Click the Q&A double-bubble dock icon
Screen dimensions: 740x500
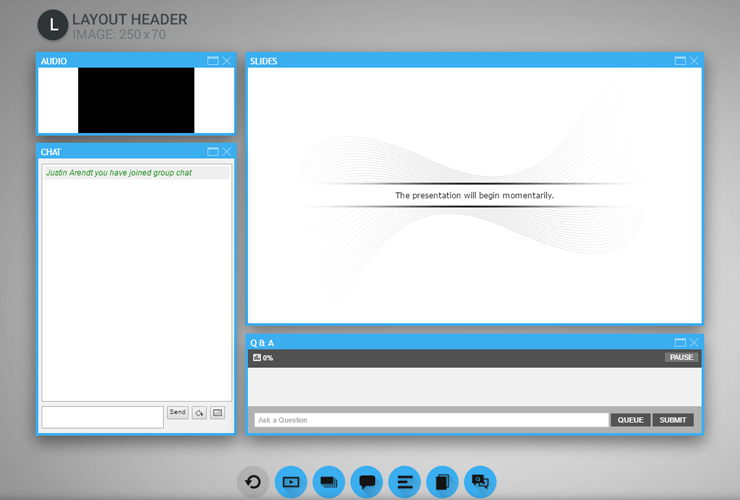coord(480,482)
